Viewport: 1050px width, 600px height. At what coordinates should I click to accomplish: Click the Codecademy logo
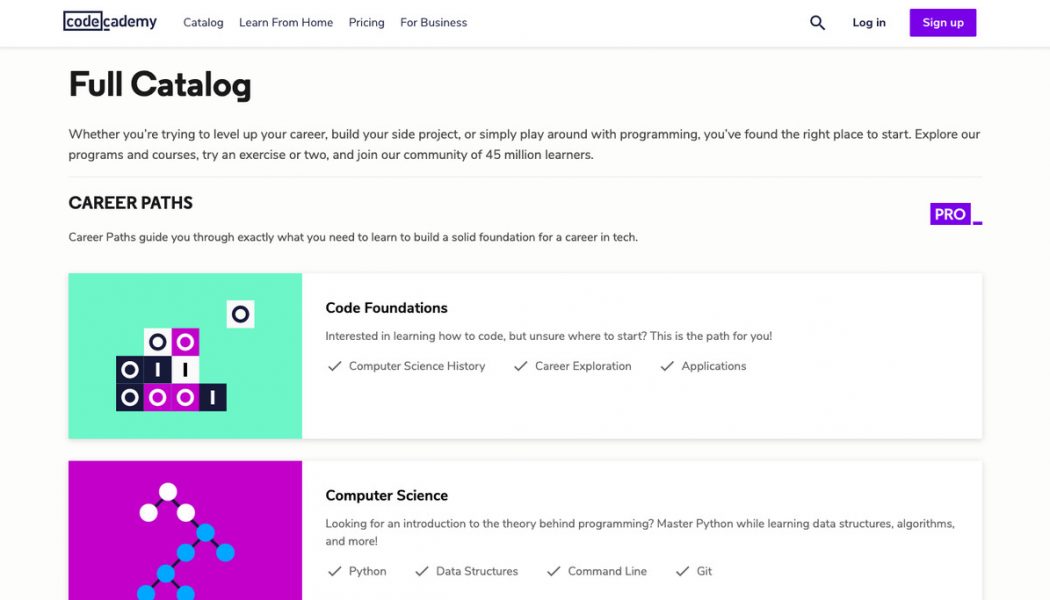pos(110,22)
